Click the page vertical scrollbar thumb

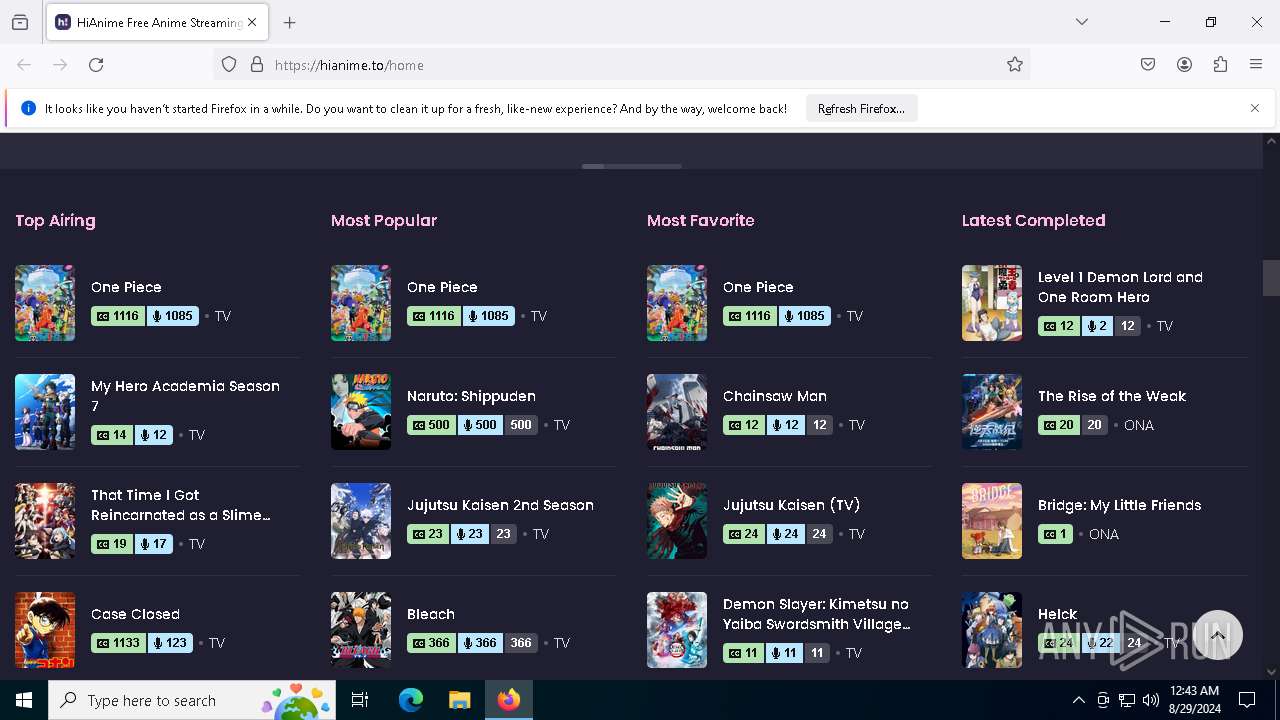(1271, 278)
